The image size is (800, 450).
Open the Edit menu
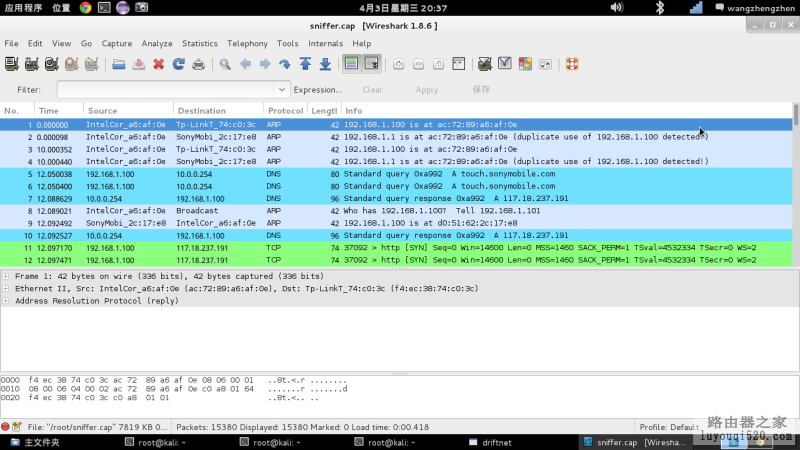(35, 43)
